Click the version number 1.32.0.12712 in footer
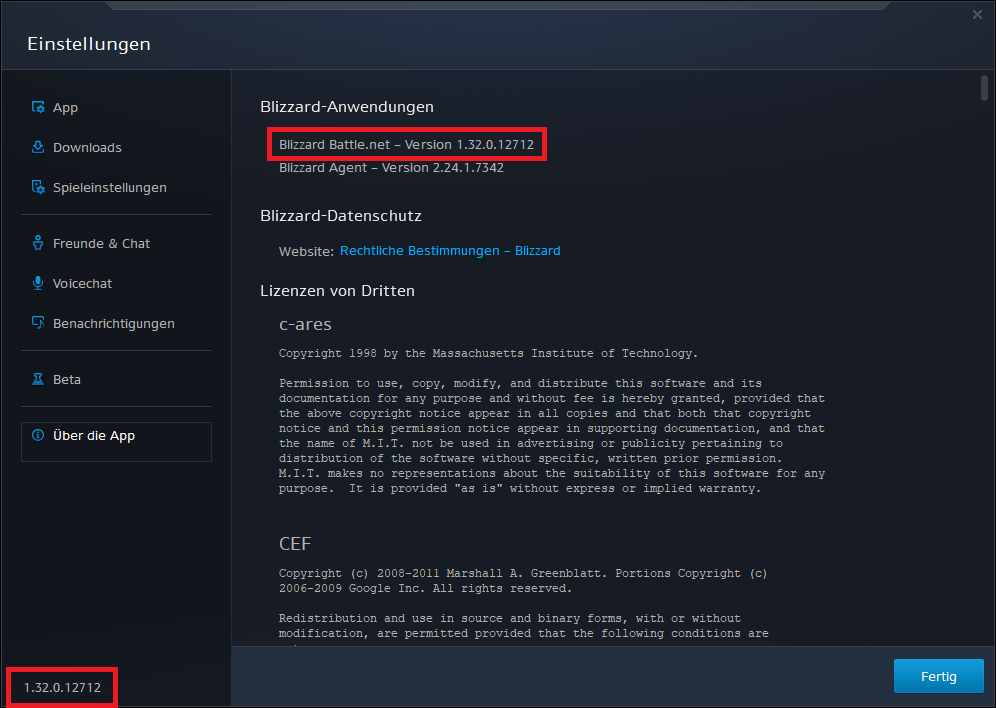Image resolution: width=996 pixels, height=708 pixels. pyautogui.click(x=62, y=687)
